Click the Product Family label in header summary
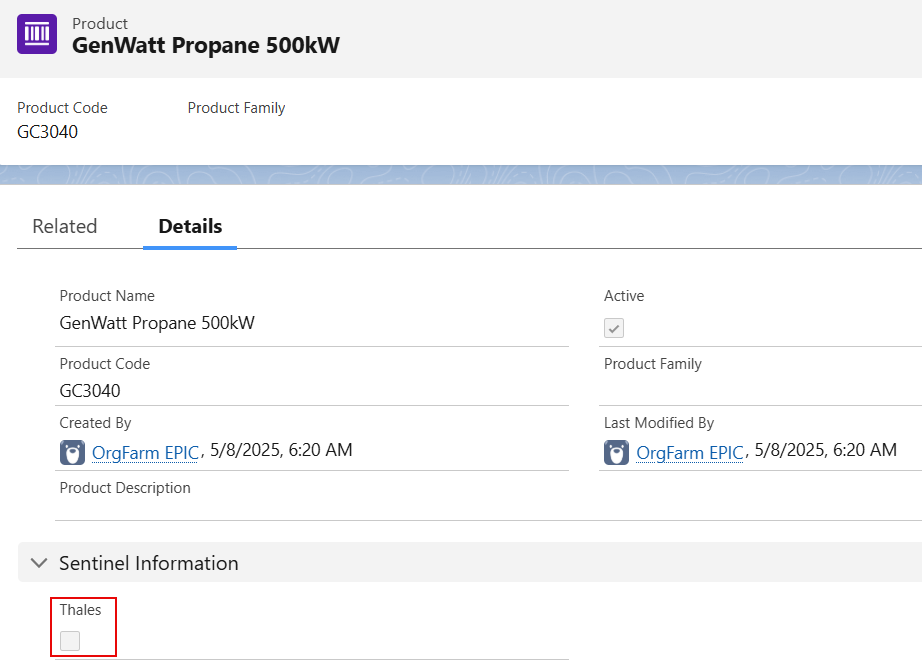The image size is (922, 666). click(236, 108)
